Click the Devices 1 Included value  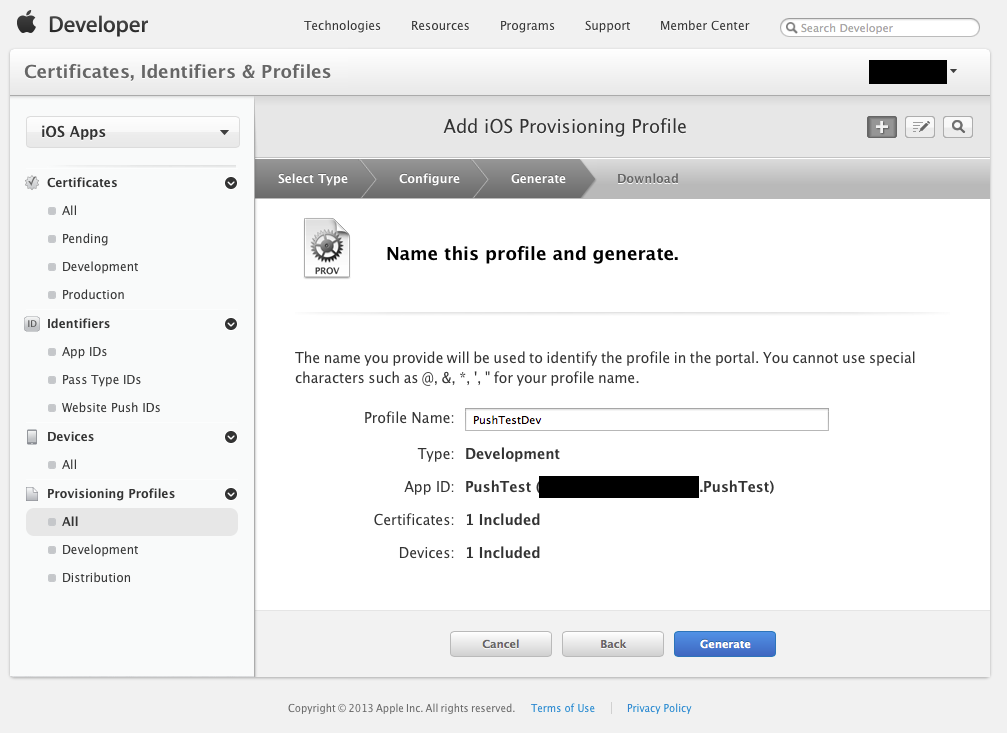click(x=503, y=553)
